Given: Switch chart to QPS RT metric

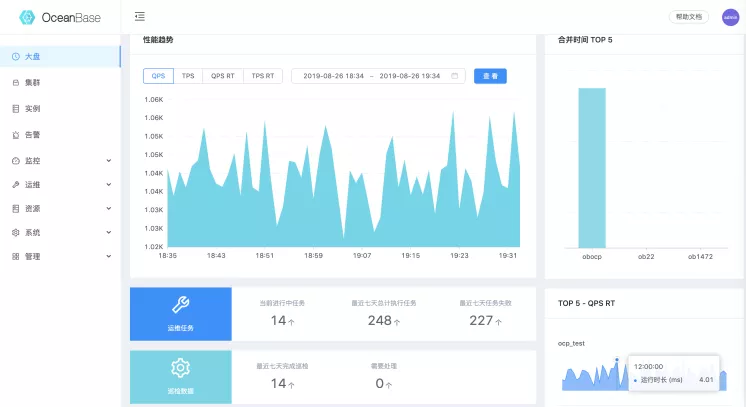Looking at the screenshot, I should [223, 76].
